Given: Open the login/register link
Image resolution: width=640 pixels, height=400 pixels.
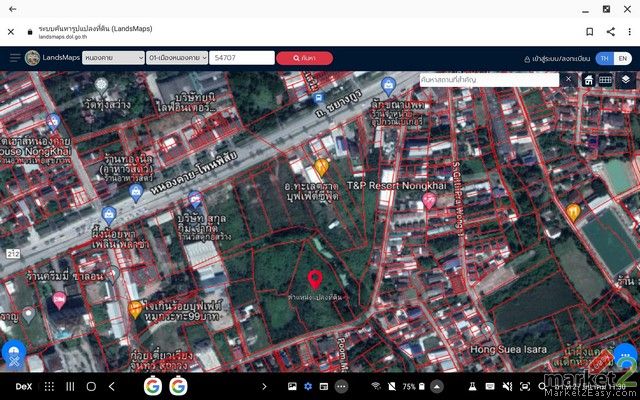Looking at the screenshot, I should 557,59.
